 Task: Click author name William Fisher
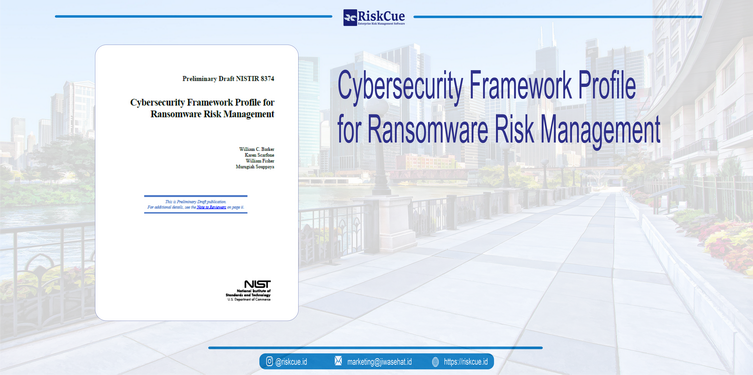pyautogui.click(x=260, y=161)
